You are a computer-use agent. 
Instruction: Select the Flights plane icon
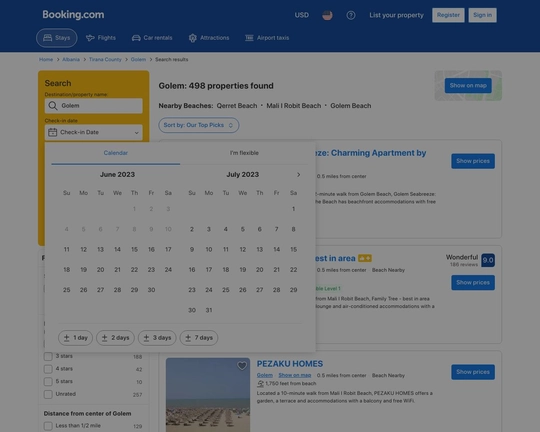90,38
